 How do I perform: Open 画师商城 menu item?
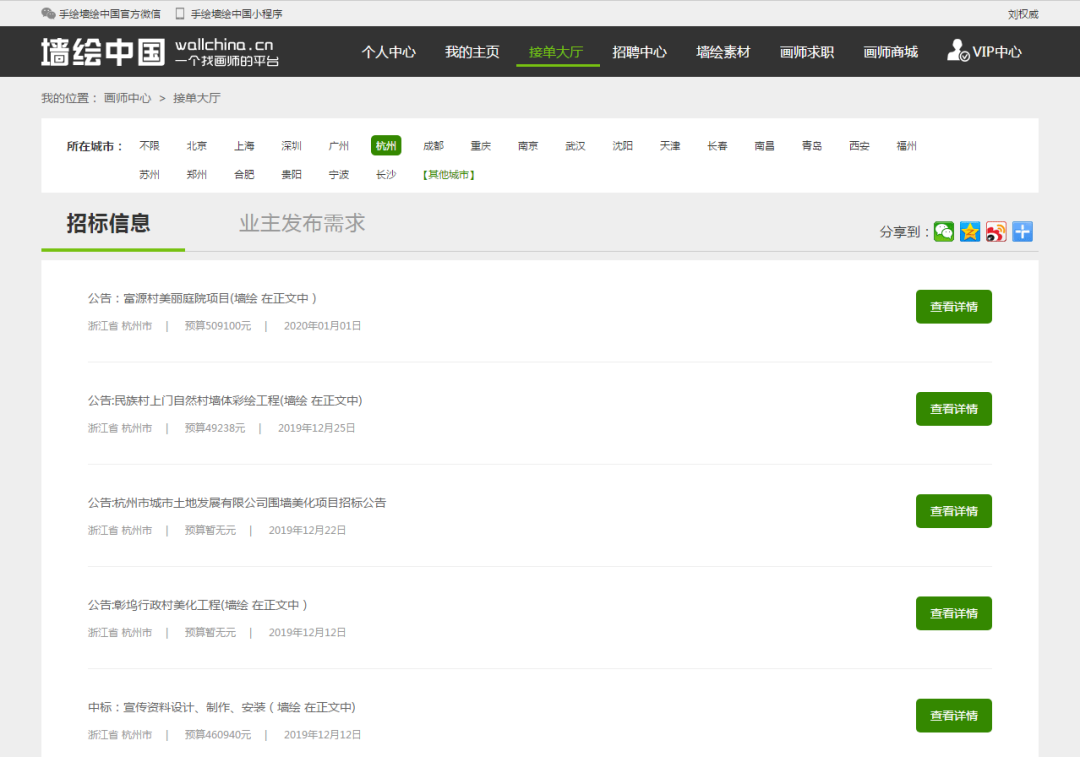tap(891, 52)
